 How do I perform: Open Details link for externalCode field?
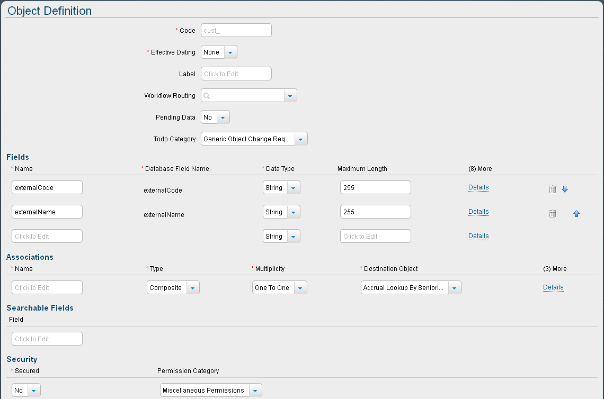[x=478, y=188]
